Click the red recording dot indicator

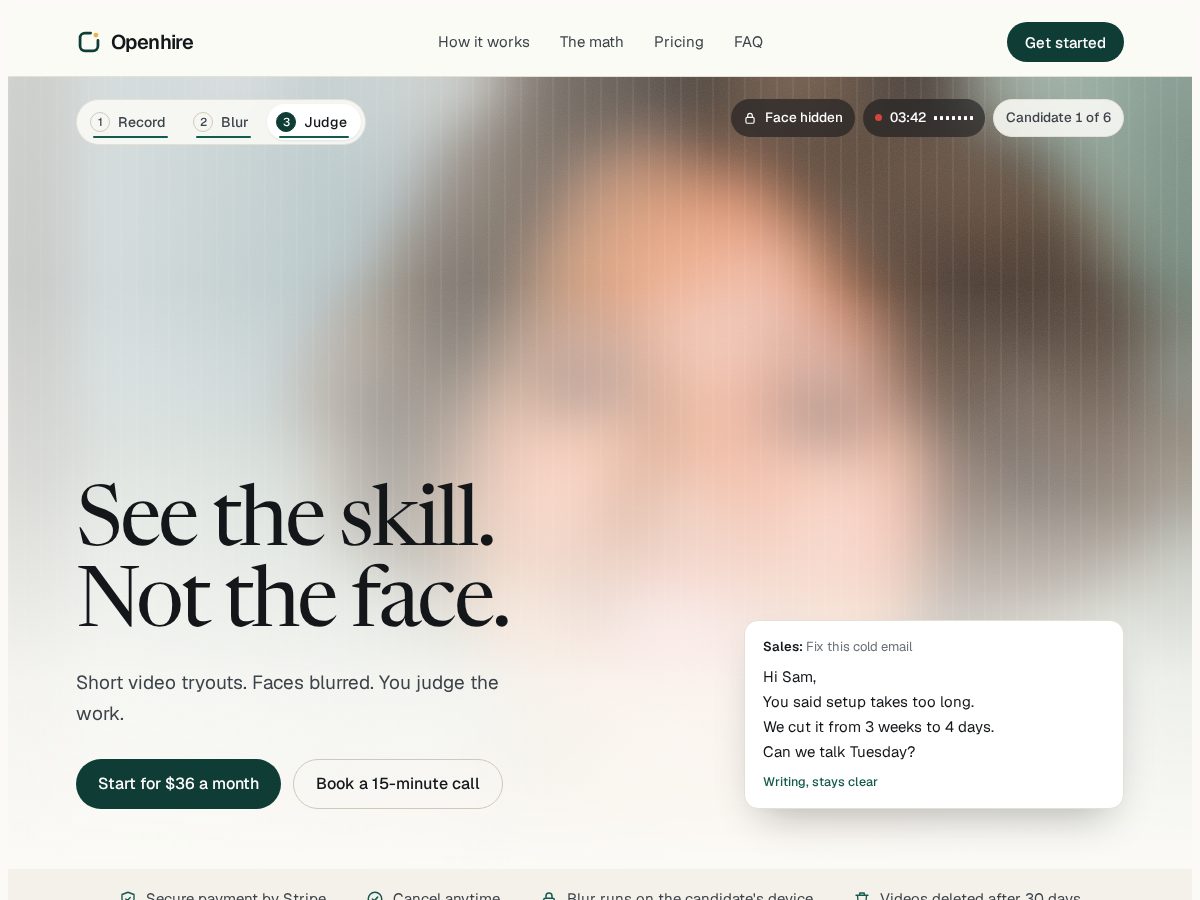879,118
